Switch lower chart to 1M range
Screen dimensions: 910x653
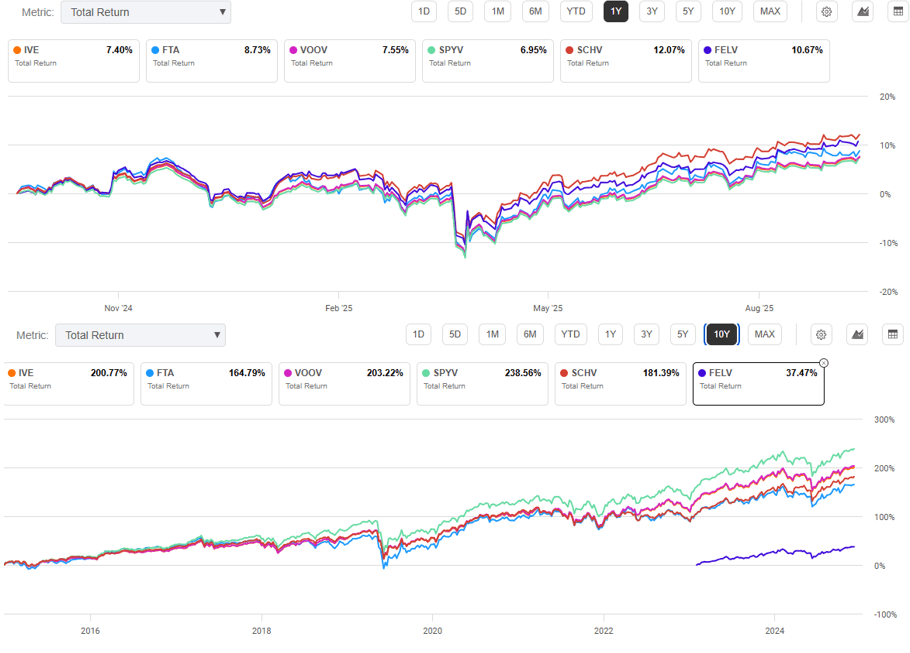click(x=491, y=335)
